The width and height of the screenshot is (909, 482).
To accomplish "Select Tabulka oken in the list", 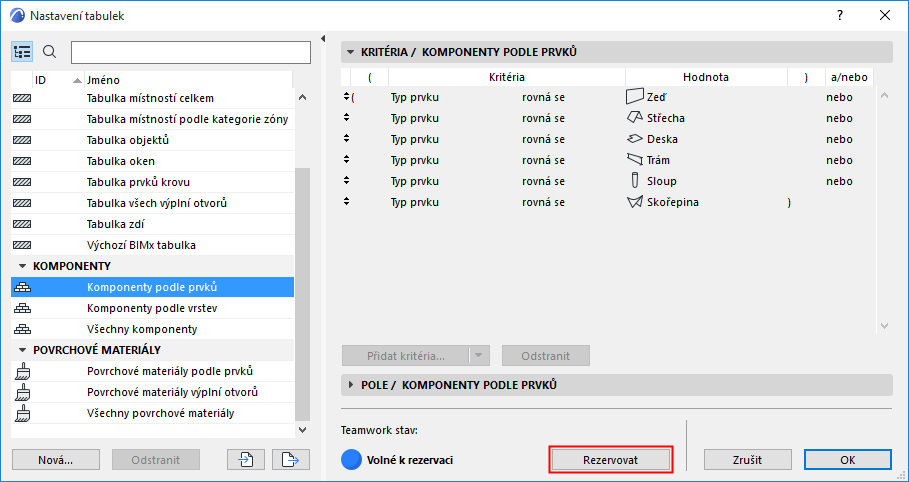I will coord(121,161).
